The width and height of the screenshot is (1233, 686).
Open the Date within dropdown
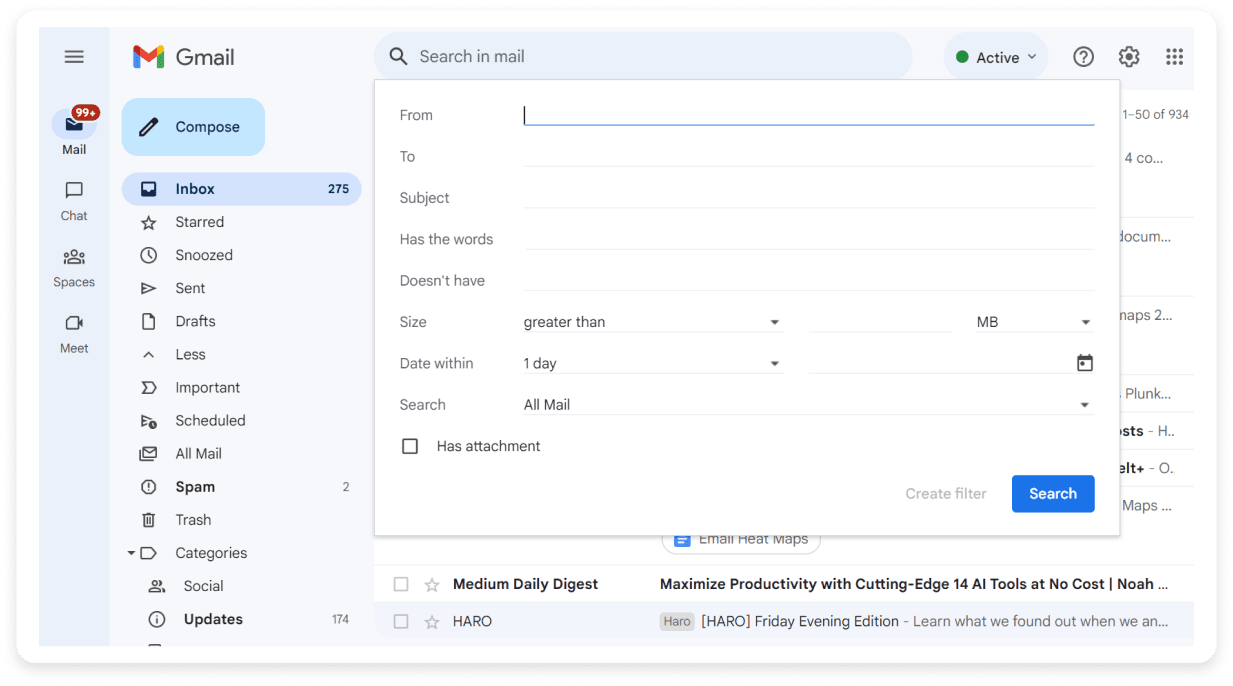650,362
